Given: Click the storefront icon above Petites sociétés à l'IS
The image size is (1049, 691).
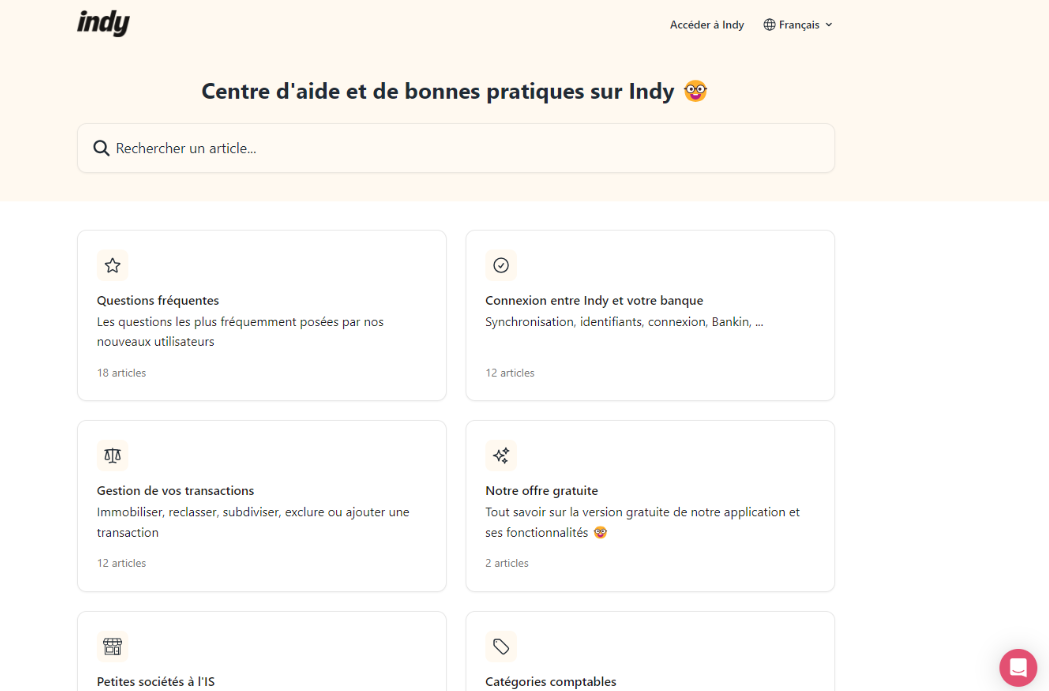Looking at the screenshot, I should tap(112, 646).
